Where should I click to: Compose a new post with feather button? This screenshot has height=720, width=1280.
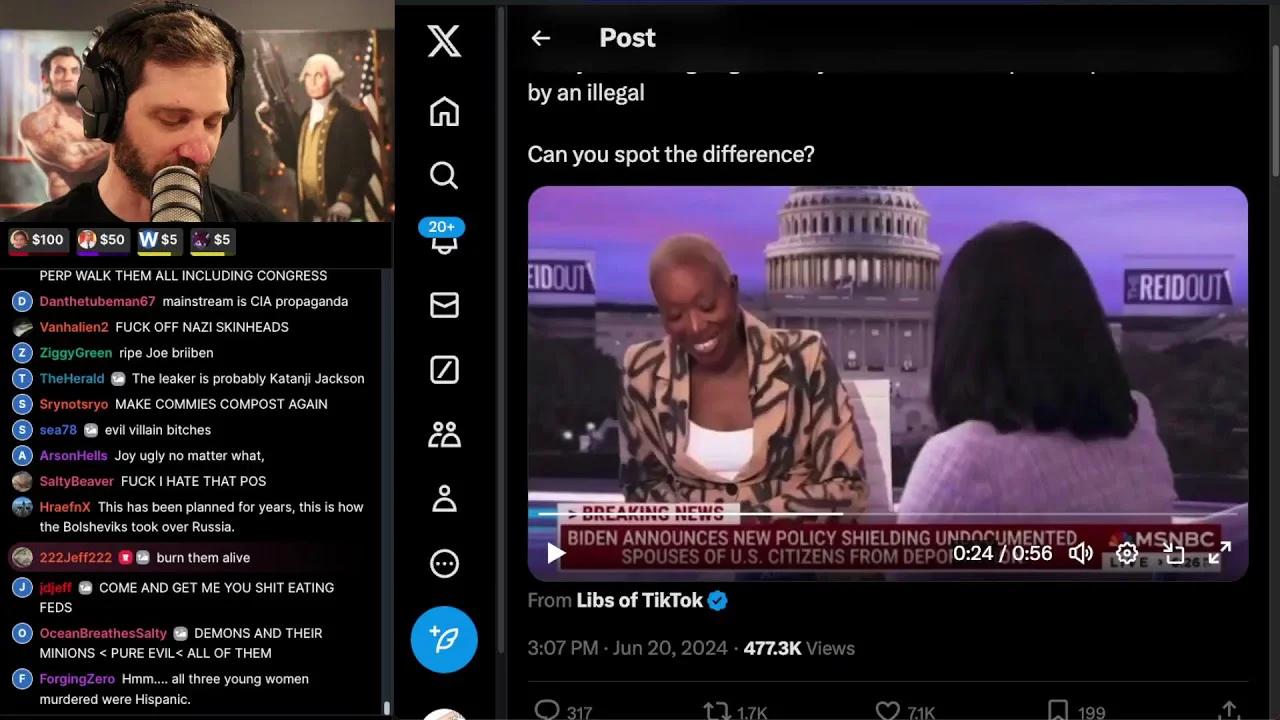coord(444,639)
